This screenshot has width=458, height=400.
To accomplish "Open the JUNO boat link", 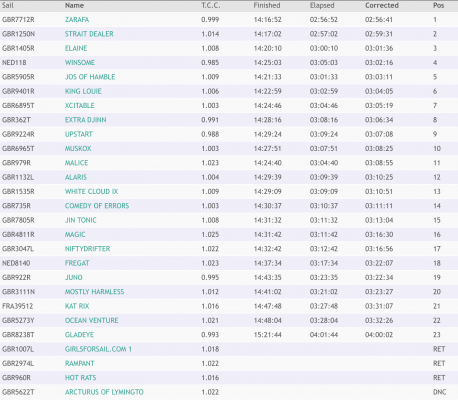I will [74, 278].
